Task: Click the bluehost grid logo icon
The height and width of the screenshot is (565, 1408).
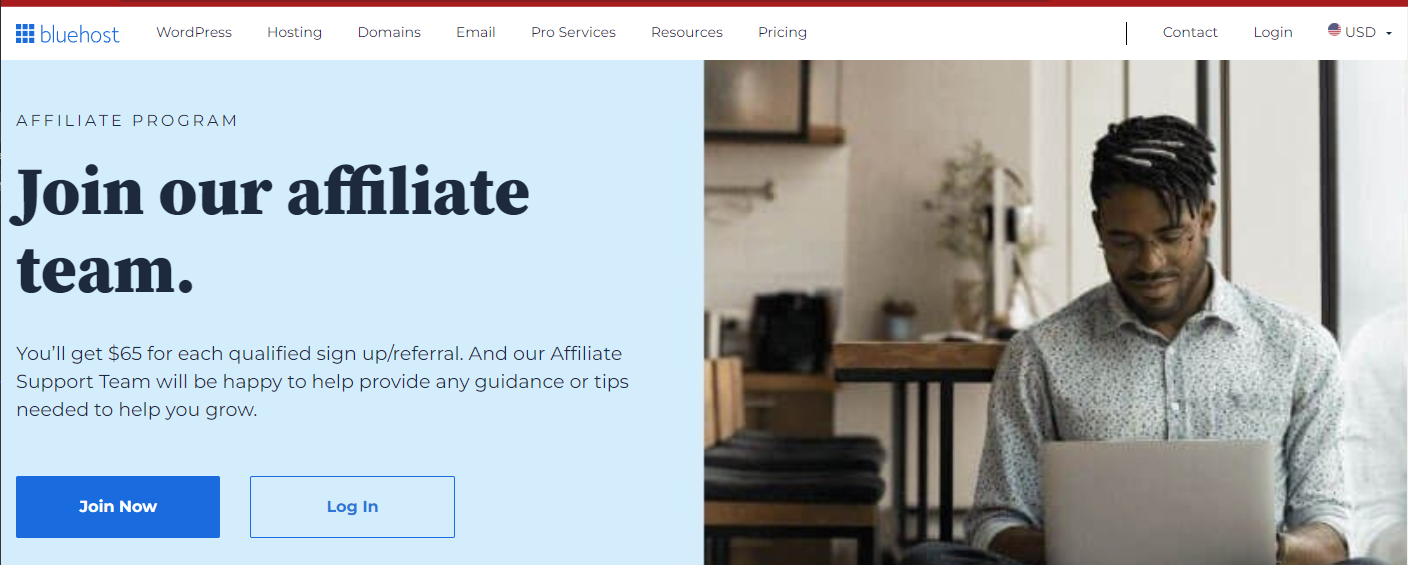Action: (25, 33)
